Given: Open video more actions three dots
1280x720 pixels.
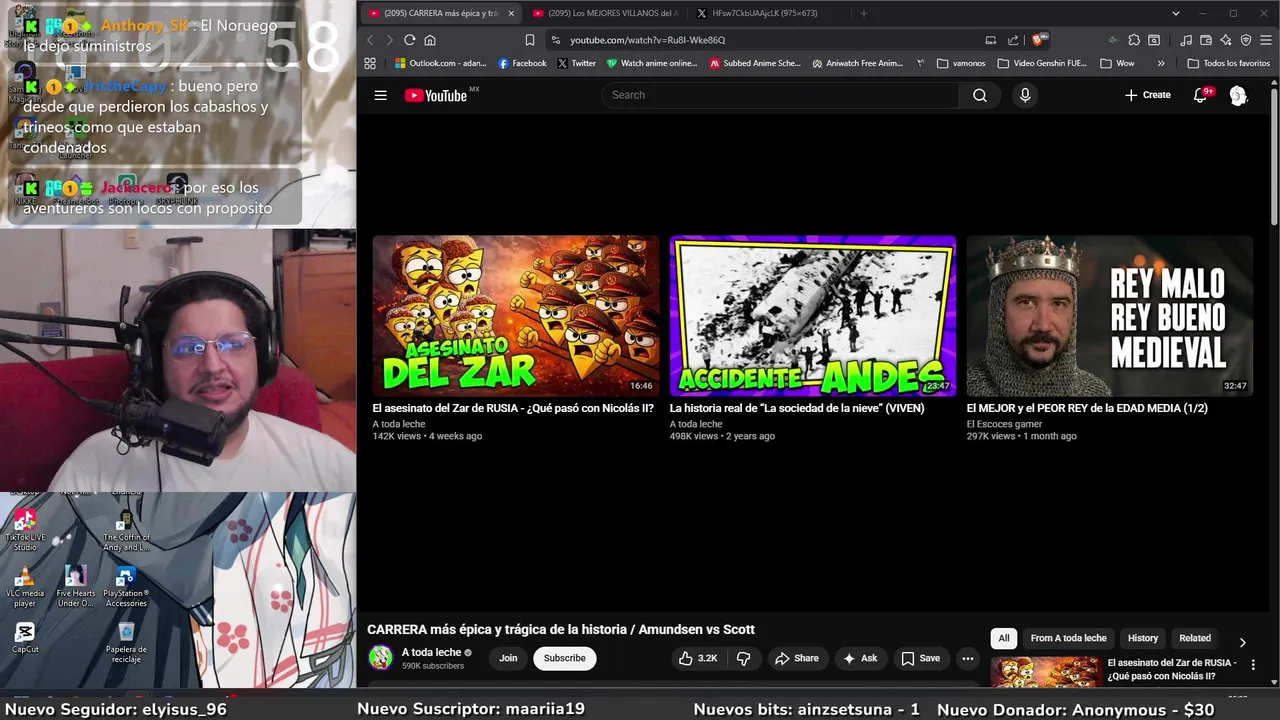Looking at the screenshot, I should pyautogui.click(x=967, y=658).
